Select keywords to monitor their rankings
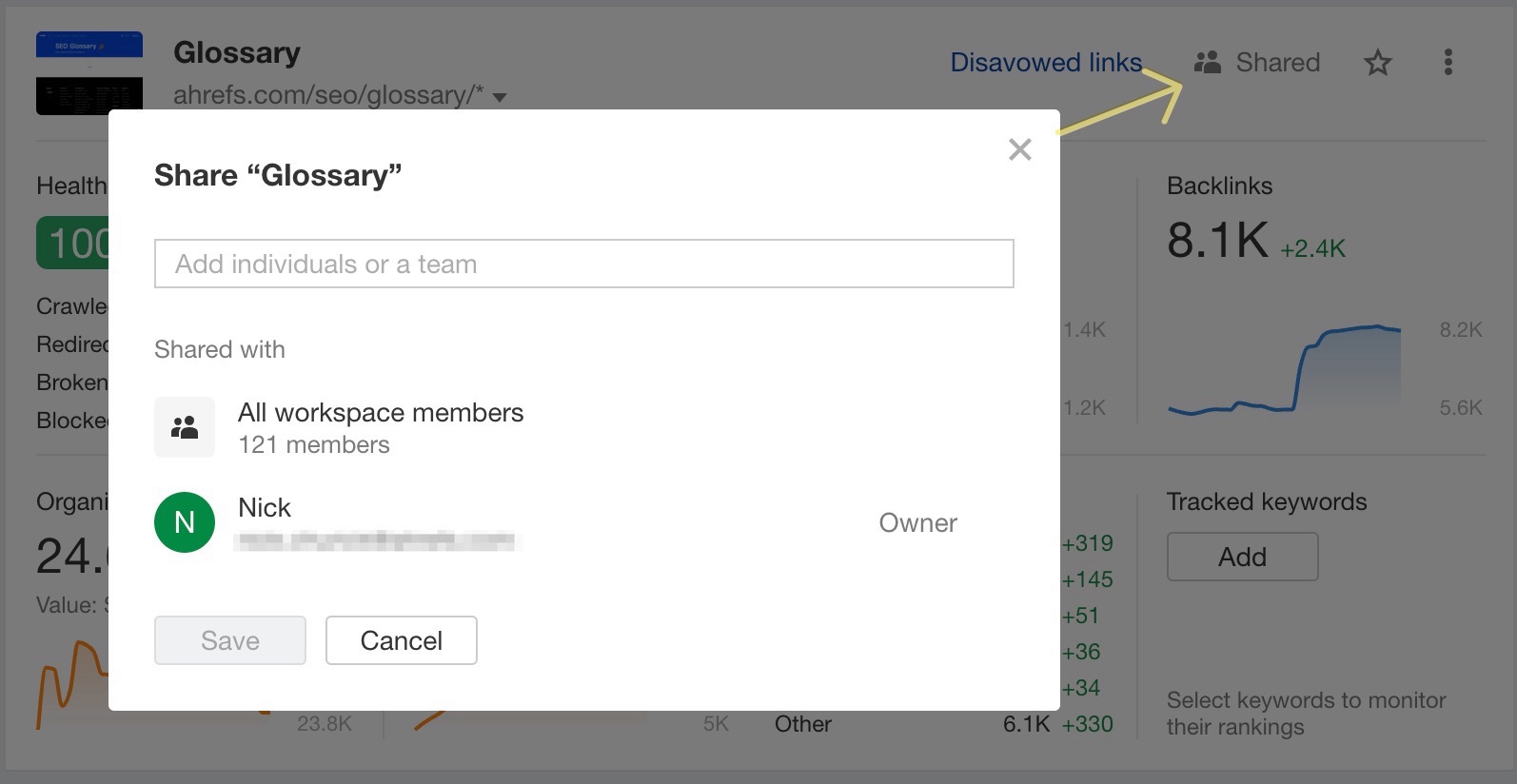The height and width of the screenshot is (784, 1517). (x=1307, y=712)
